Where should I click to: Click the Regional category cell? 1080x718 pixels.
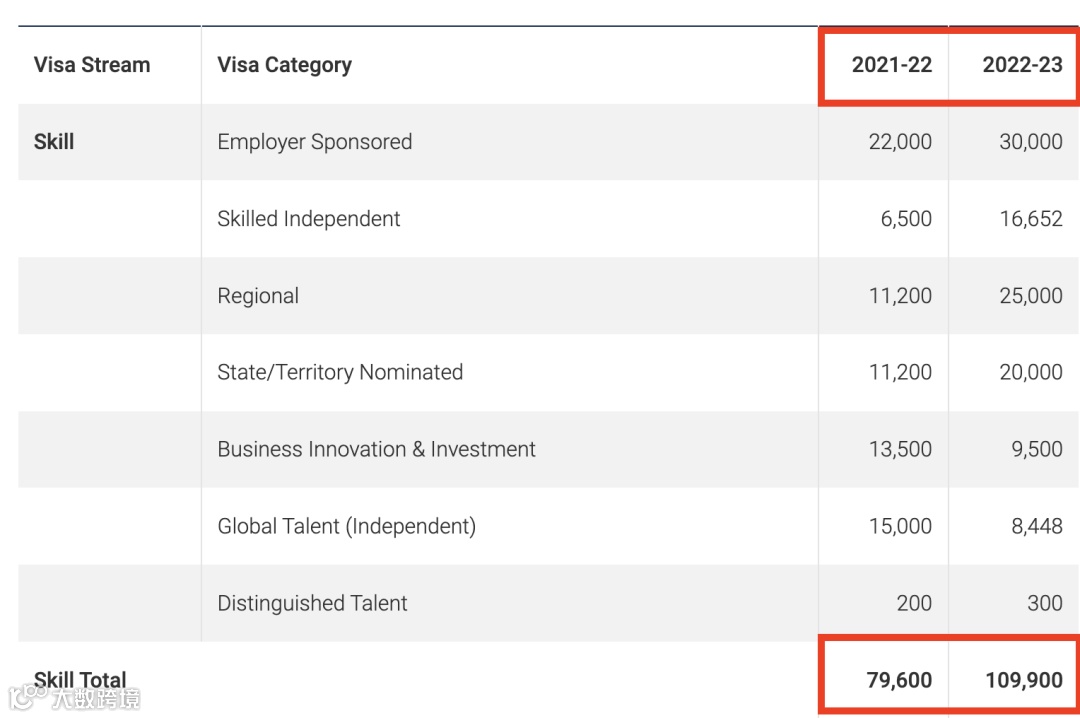pos(258,296)
